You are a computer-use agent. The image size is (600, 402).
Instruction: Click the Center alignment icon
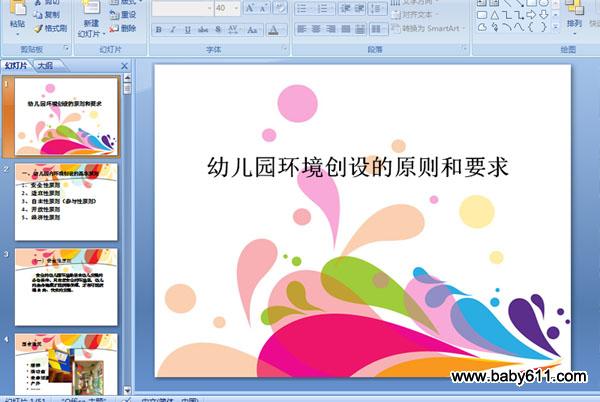316,29
